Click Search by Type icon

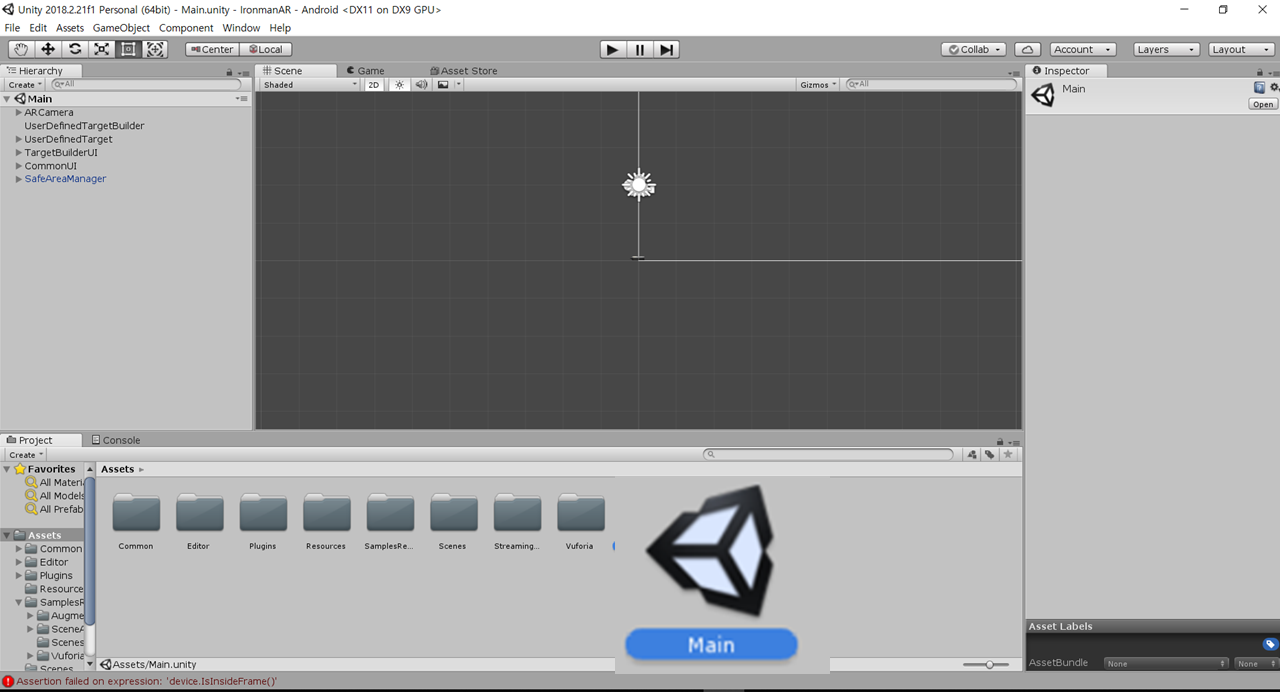pyautogui.click(x=971, y=454)
